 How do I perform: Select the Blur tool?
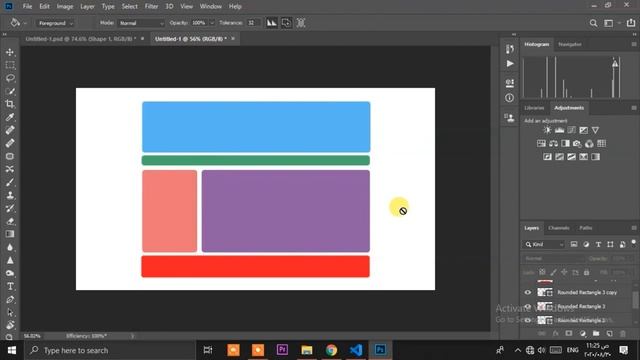(10, 247)
